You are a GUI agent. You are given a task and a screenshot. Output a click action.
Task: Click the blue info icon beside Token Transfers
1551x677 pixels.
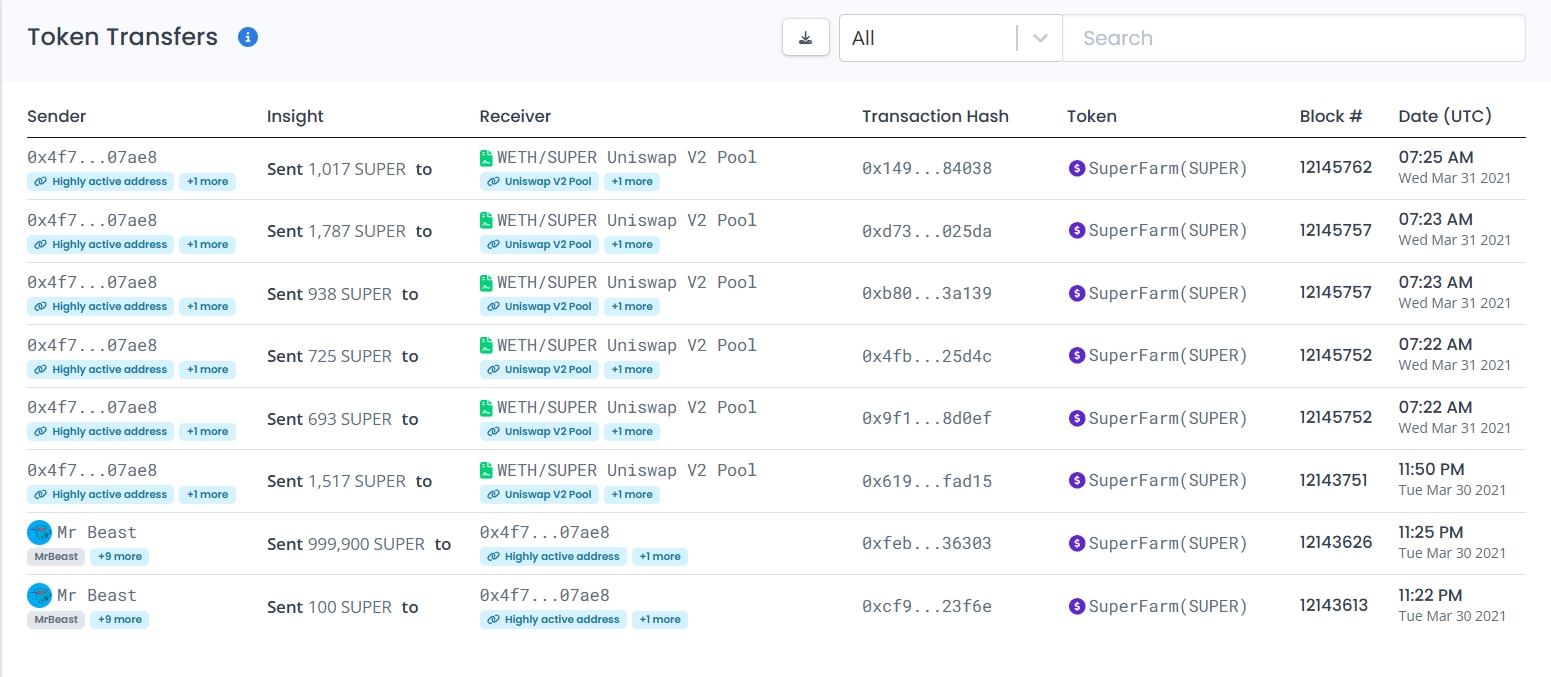pos(248,37)
